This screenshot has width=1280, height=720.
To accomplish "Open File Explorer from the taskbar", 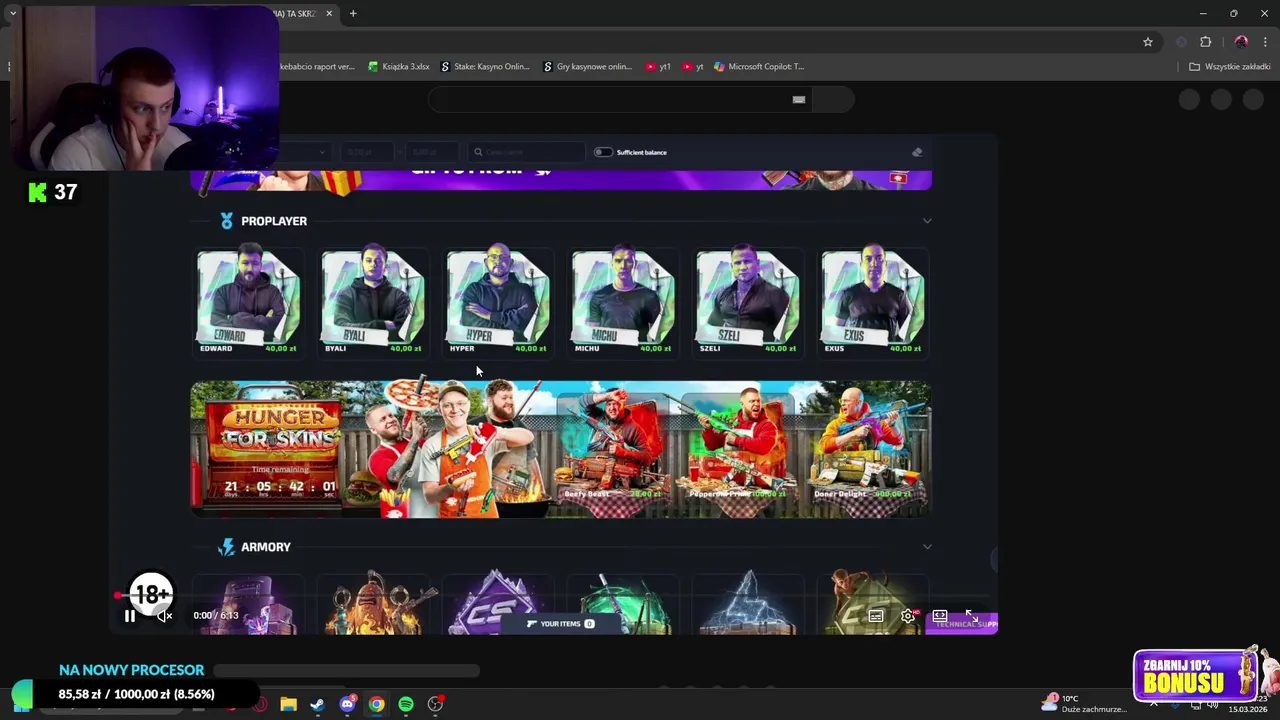I will tap(288, 704).
